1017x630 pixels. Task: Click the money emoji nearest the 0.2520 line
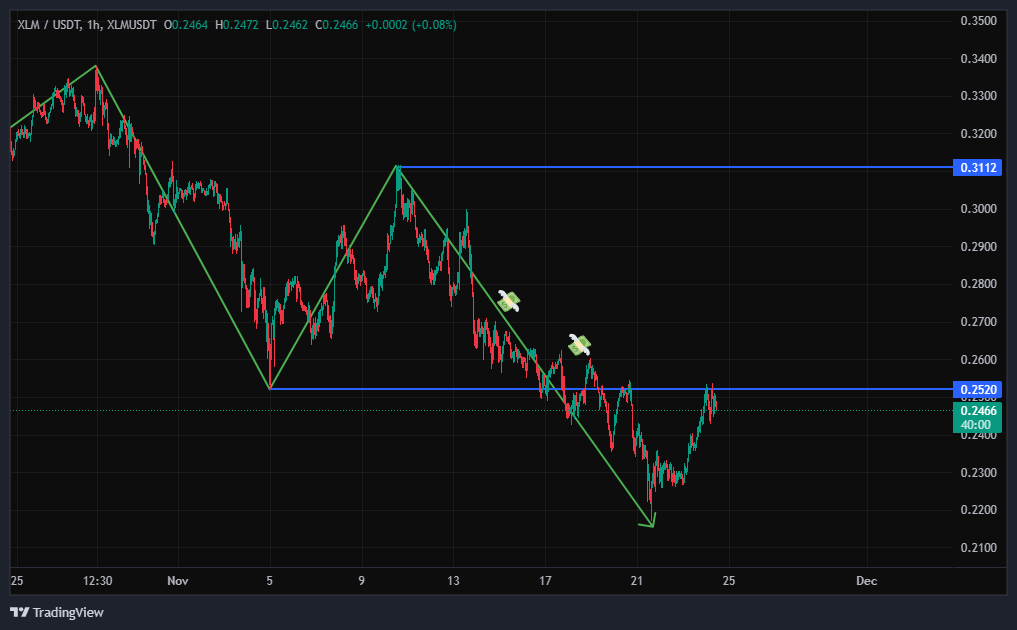point(579,345)
